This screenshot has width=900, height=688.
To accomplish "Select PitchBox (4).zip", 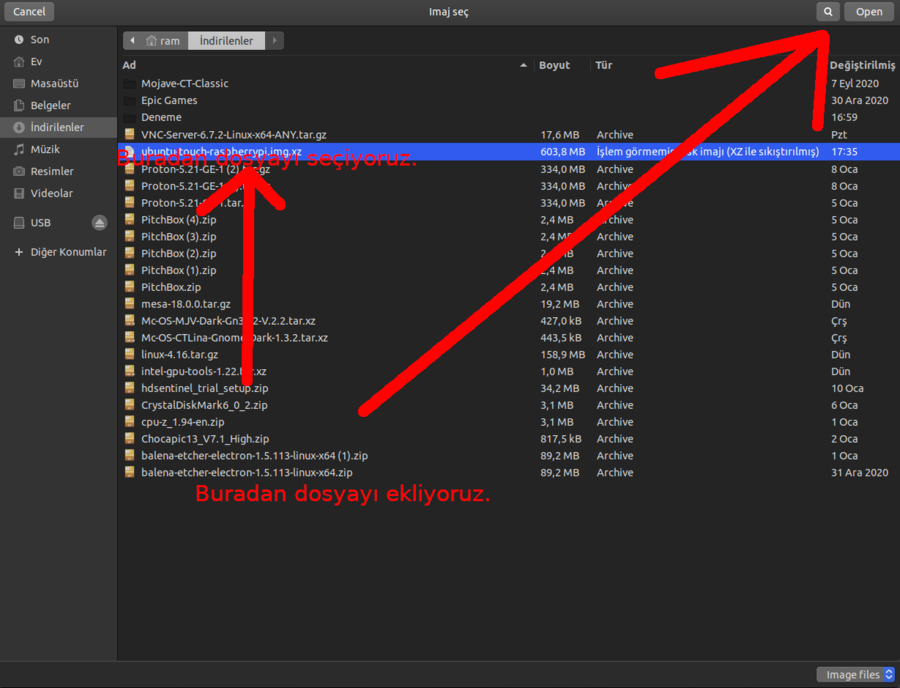I will point(509,220).
